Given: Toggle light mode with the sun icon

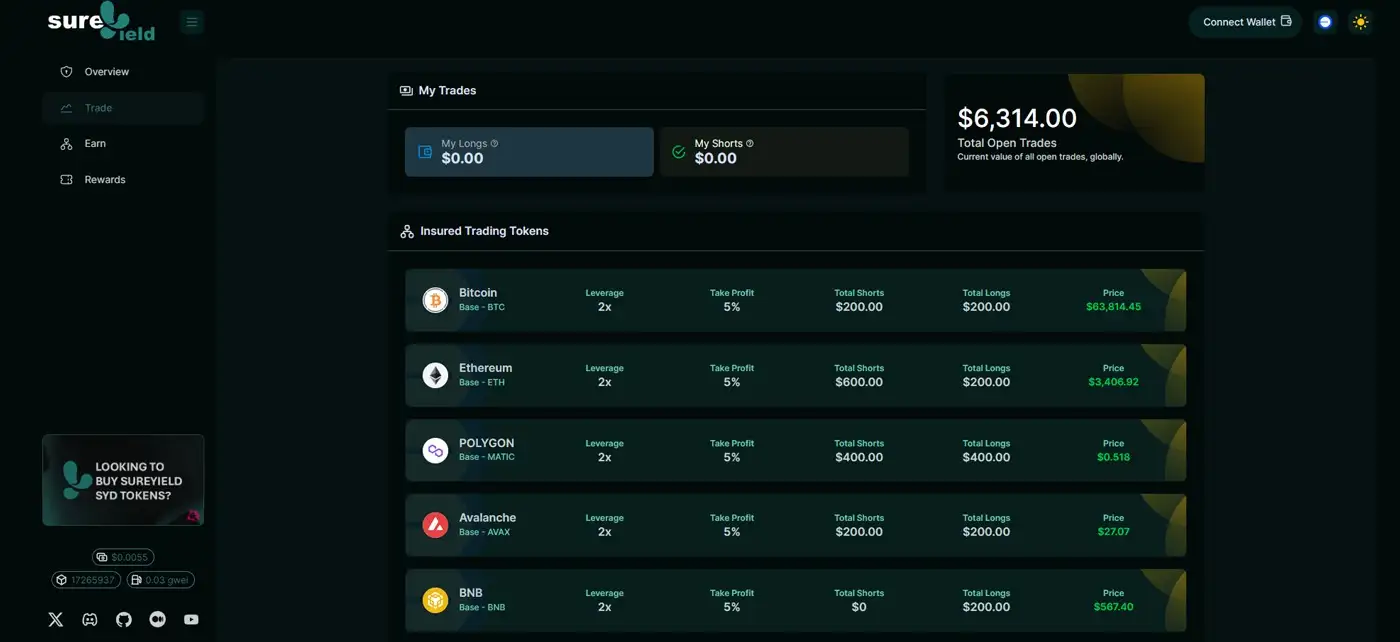Looking at the screenshot, I should (x=1360, y=22).
